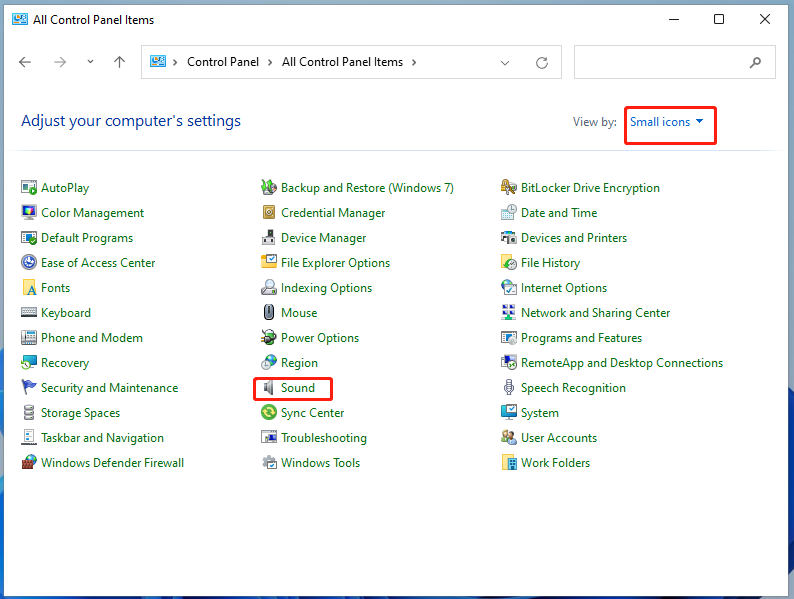Open System link
This screenshot has height=599, width=794.
coord(540,413)
